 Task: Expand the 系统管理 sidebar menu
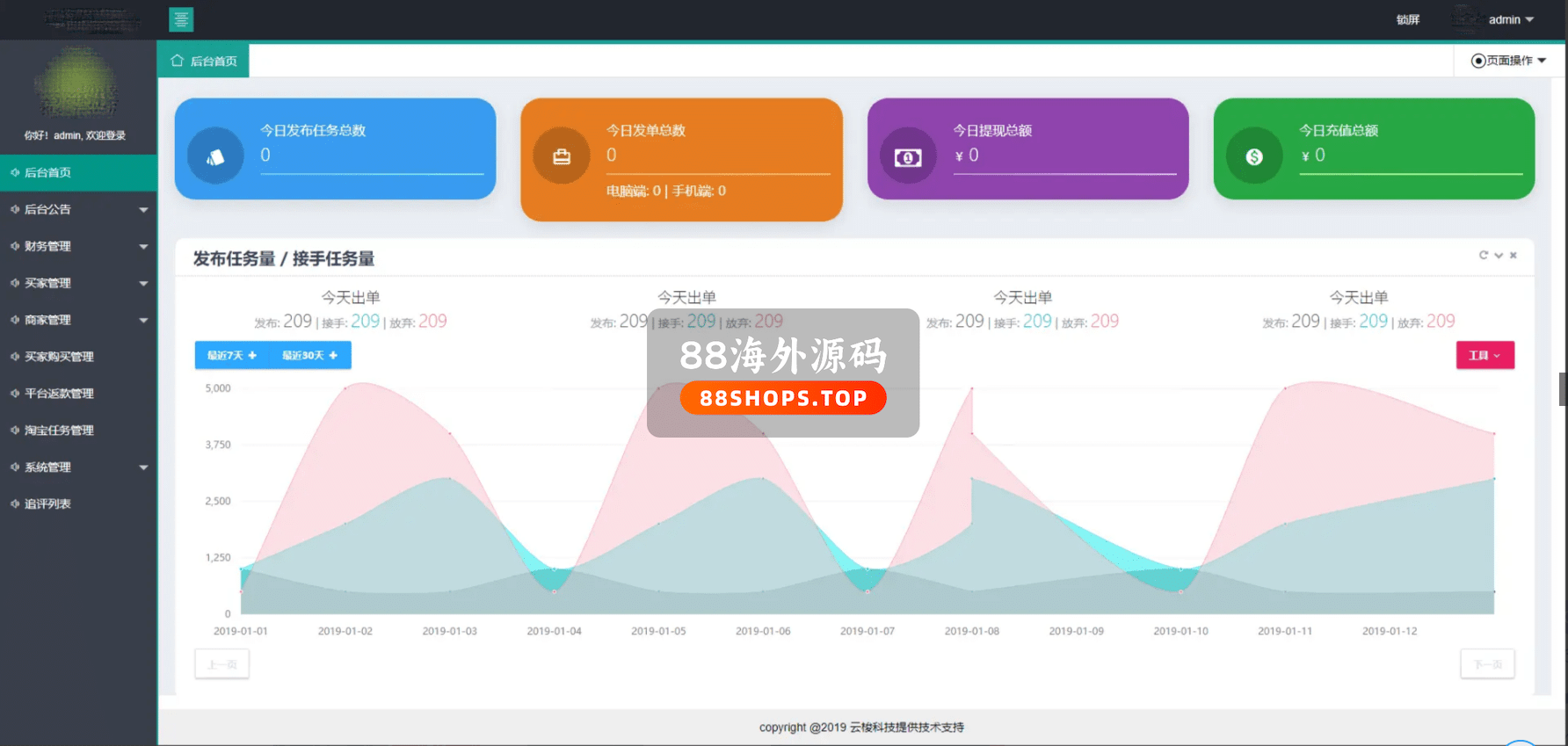[x=78, y=467]
